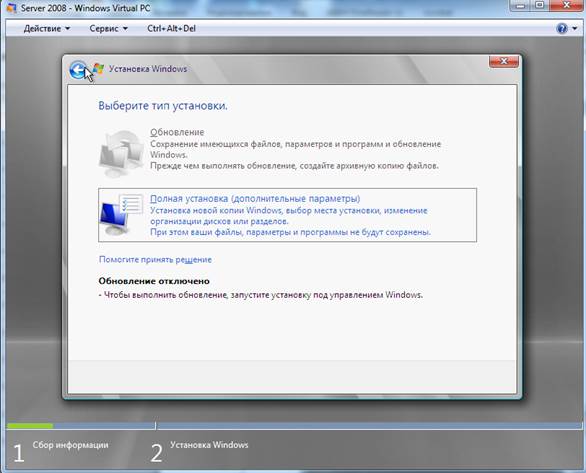This screenshot has height=473, width=586.
Task: Close the Windows Virtual PC window
Action: (x=566, y=5)
